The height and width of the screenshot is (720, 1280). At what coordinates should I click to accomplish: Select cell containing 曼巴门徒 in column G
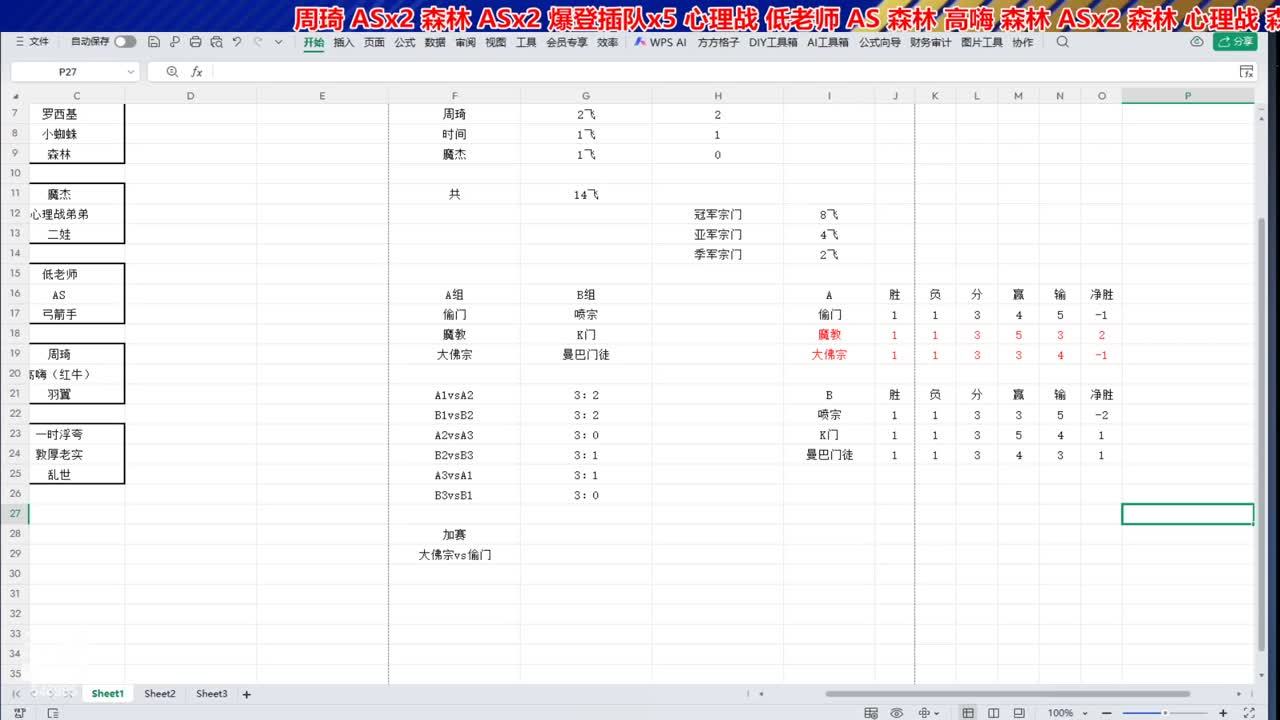tap(586, 355)
